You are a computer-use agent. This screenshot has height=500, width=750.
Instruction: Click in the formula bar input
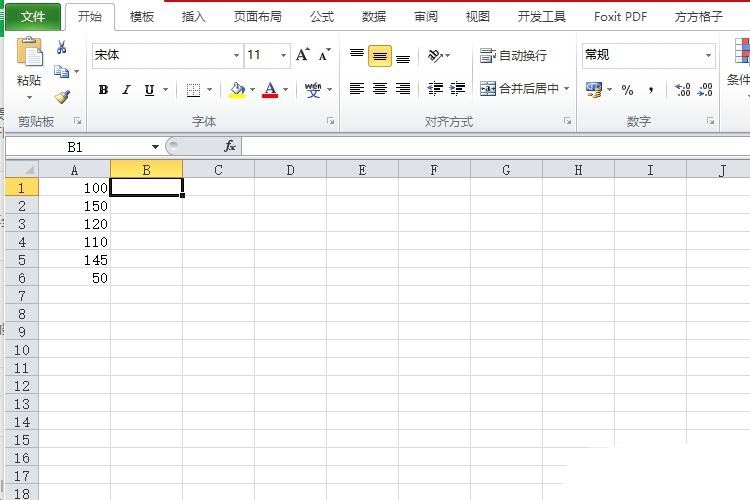(x=495, y=146)
